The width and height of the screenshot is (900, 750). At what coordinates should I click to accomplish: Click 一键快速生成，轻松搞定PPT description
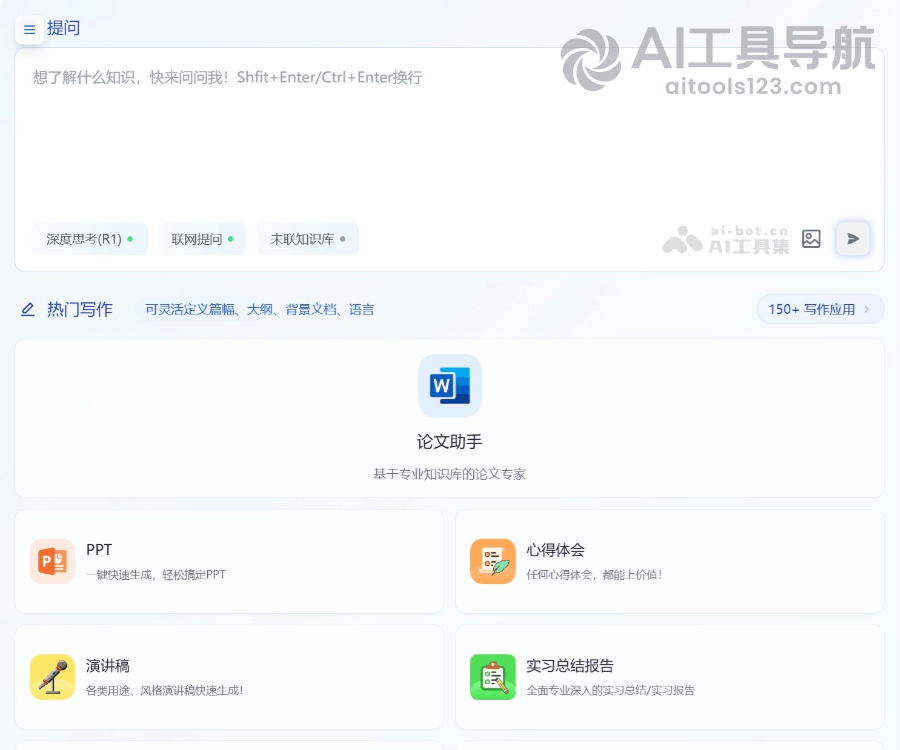coord(156,574)
